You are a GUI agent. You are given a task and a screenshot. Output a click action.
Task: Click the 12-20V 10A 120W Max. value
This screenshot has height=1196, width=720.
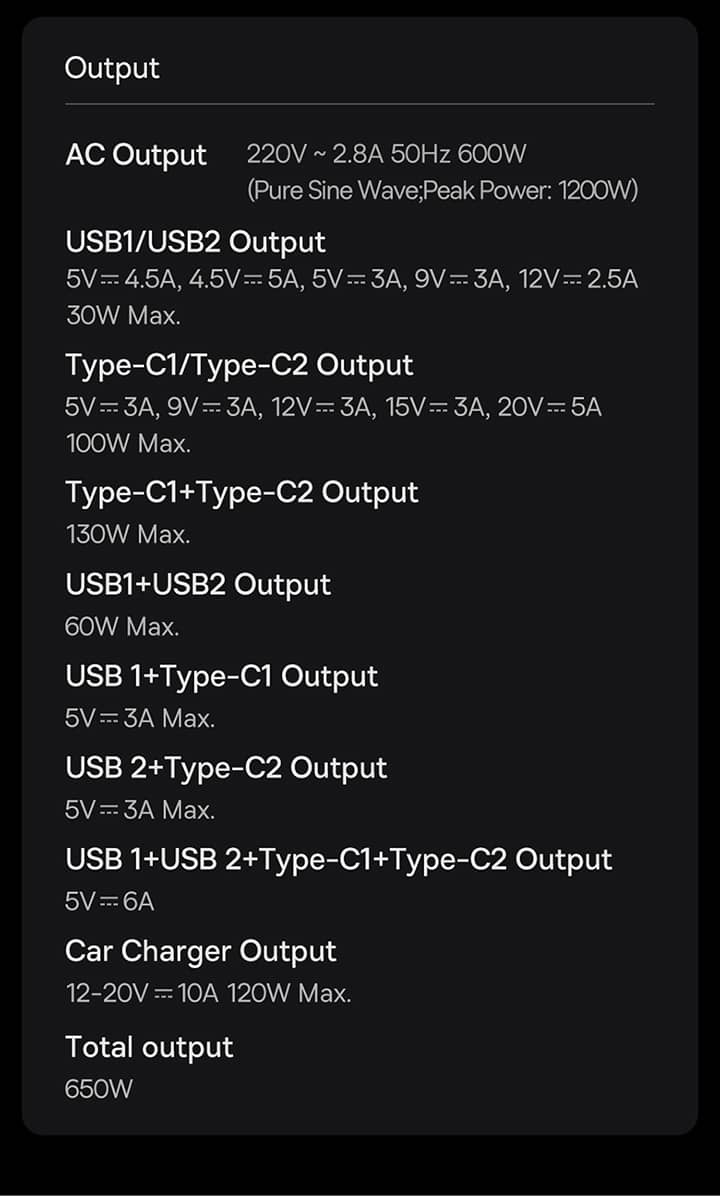[x=208, y=994]
